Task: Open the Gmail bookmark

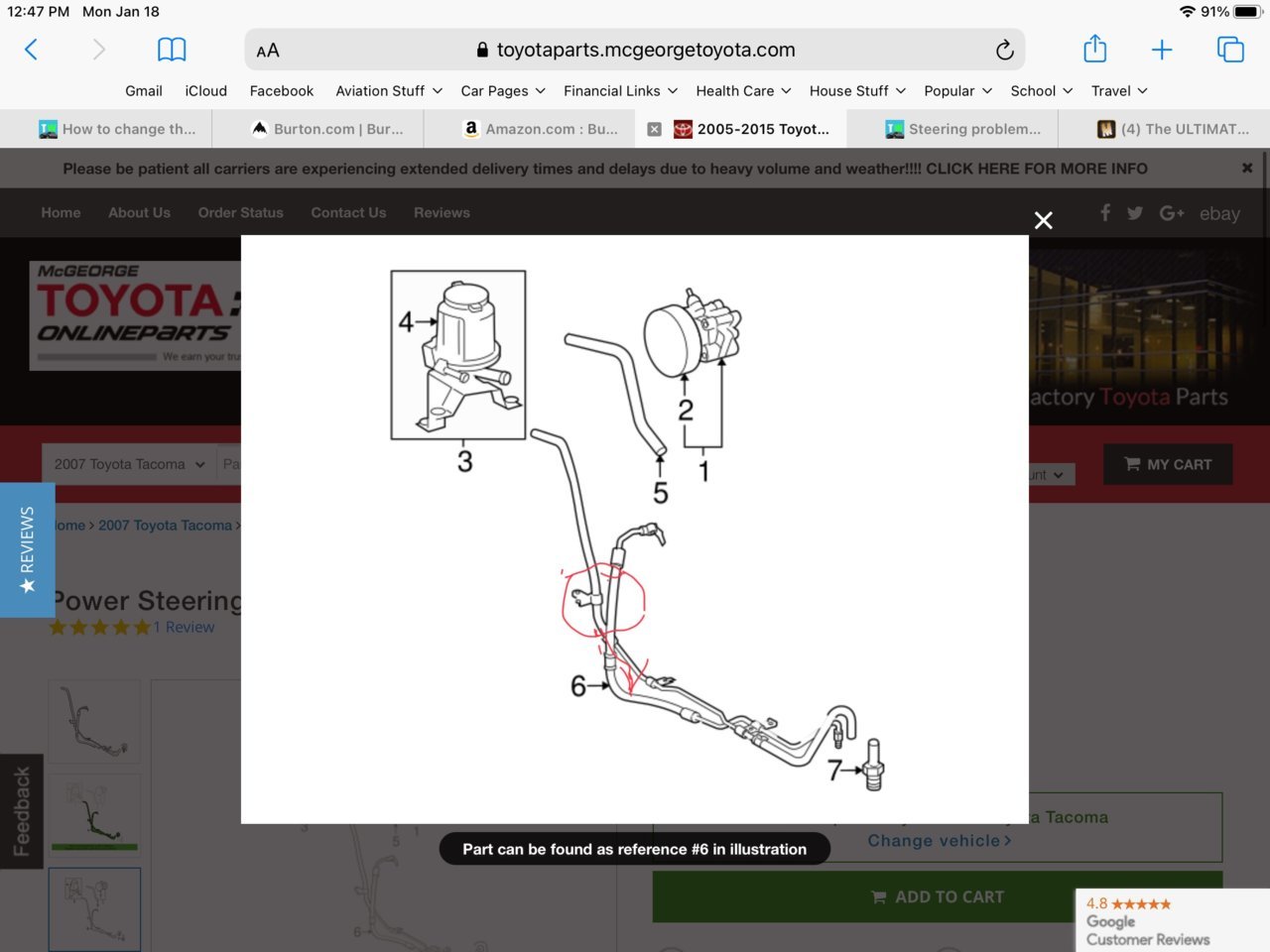Action: coord(144,90)
